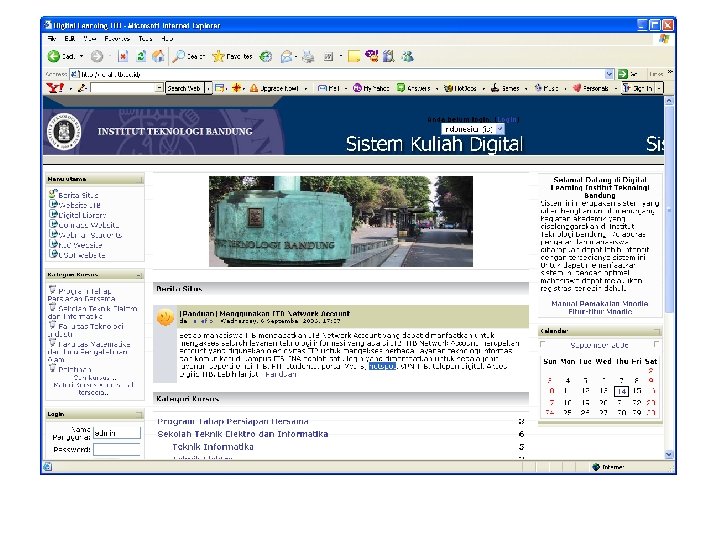This screenshot has height=540, width=720.
Task: Click the Login link in header
Action: [506, 119]
